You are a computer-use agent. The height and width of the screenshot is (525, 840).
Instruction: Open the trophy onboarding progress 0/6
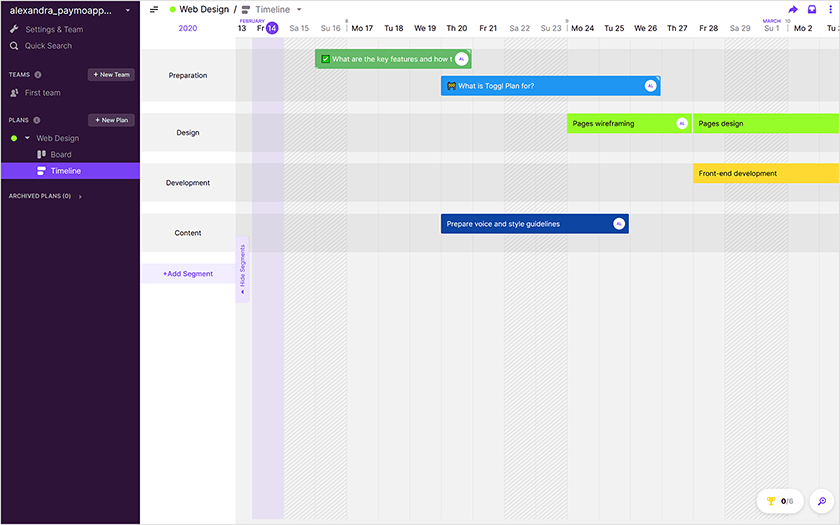780,501
